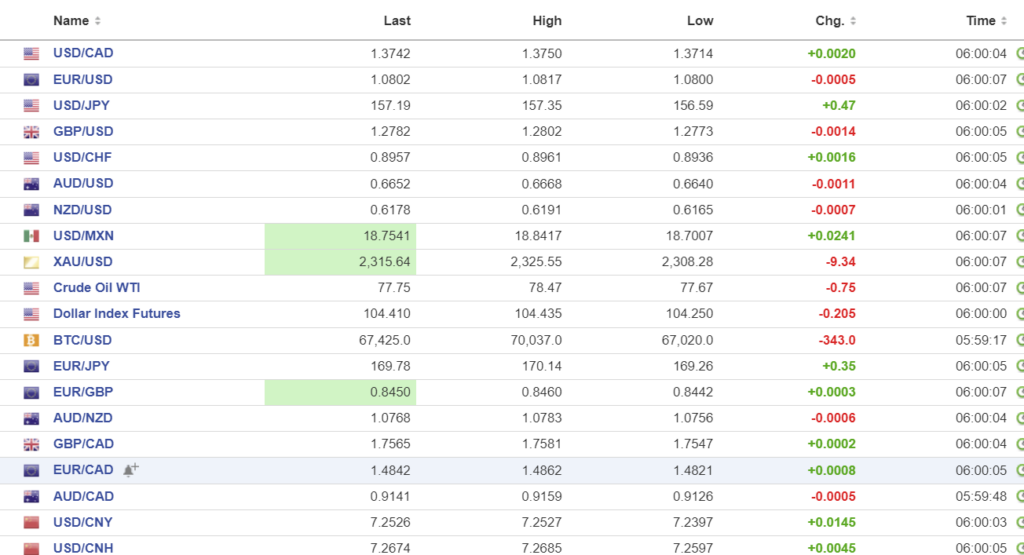Click the clock icon in the USD/JPY row
The image size is (1024, 555).
[x=1019, y=106]
